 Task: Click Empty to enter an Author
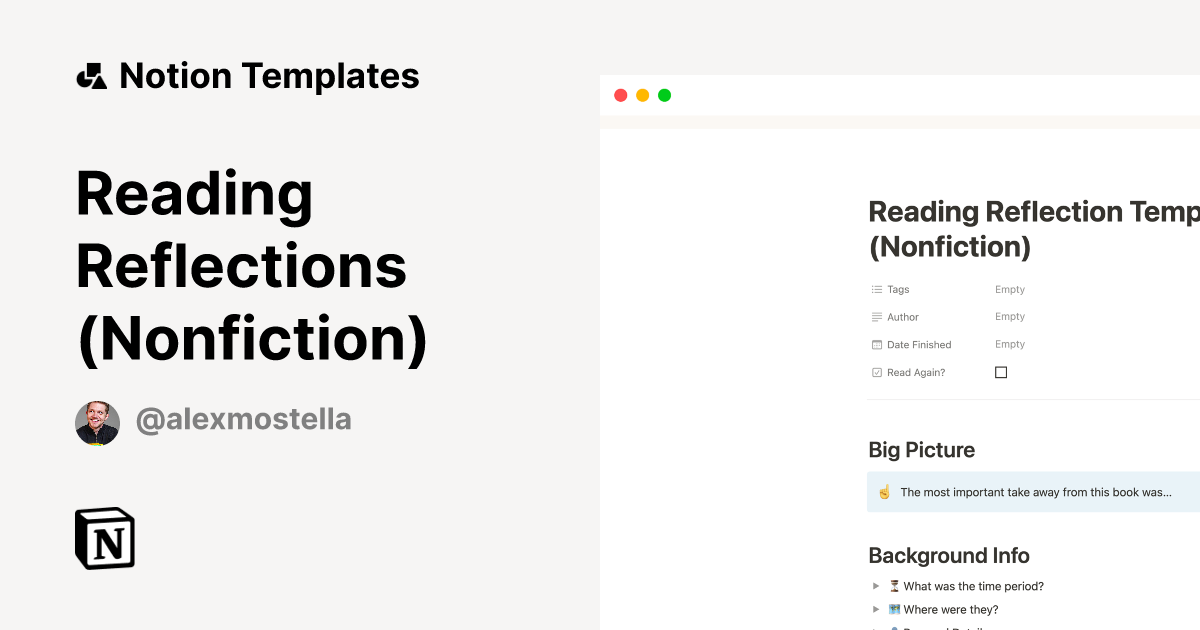(1009, 316)
